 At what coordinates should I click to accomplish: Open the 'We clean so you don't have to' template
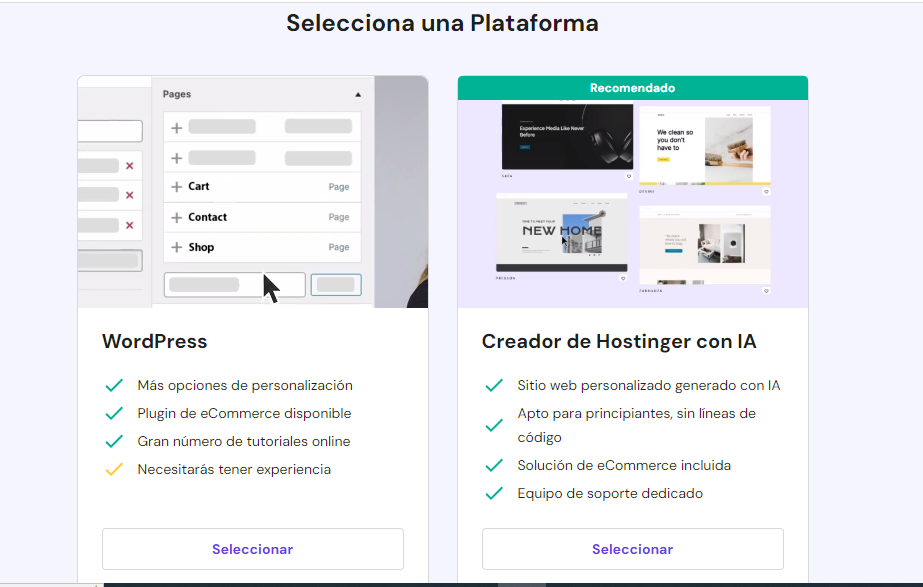[705, 145]
